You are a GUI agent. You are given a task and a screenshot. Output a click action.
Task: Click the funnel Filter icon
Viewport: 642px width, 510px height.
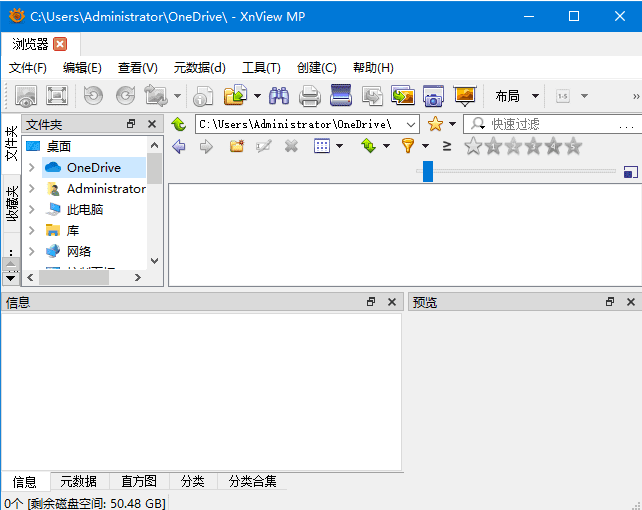[408, 146]
